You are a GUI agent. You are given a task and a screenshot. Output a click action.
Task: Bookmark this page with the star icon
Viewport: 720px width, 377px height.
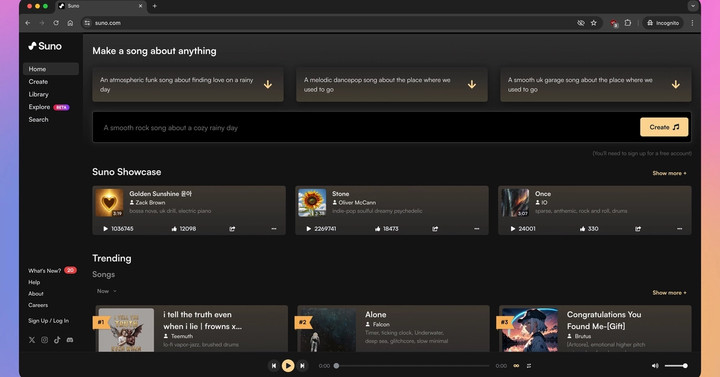(594, 23)
